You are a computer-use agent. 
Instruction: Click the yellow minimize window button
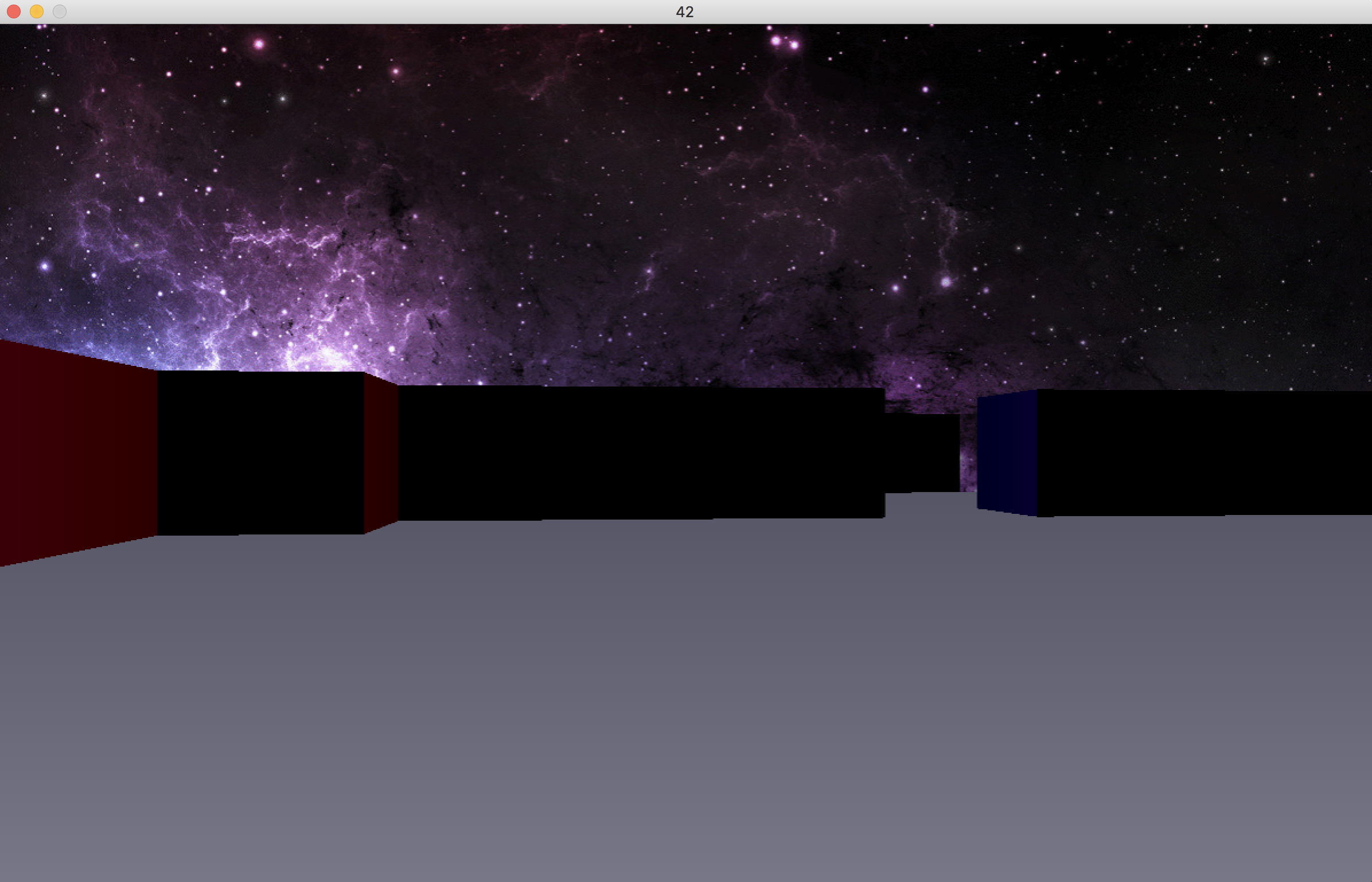(37, 11)
